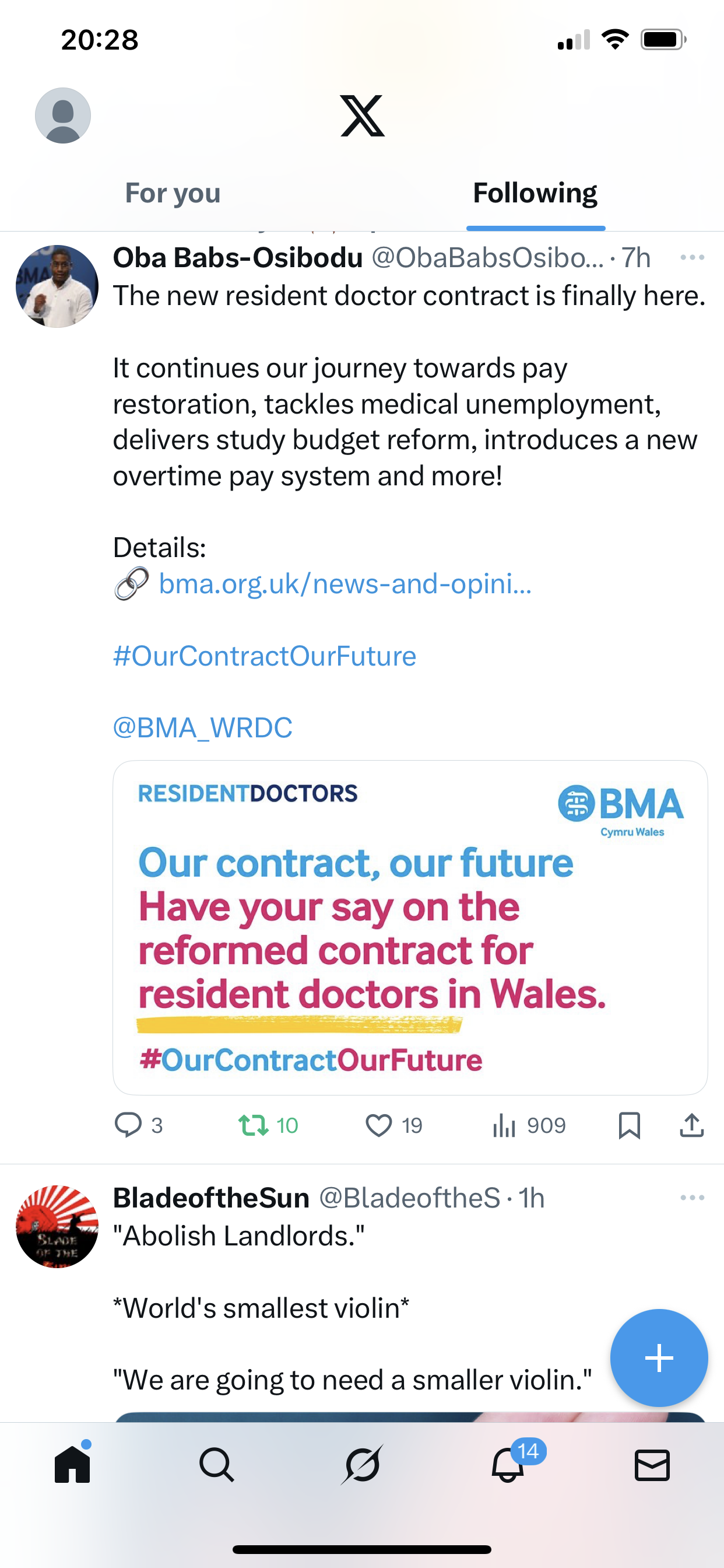This screenshot has height=1568, width=724.
Task: Share the resident doctor contract post
Action: pos(692,1125)
